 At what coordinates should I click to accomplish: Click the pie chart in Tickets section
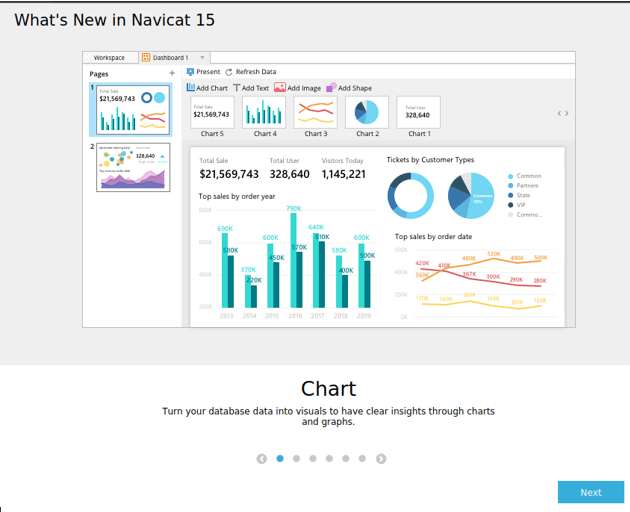pyautogui.click(x=471, y=196)
